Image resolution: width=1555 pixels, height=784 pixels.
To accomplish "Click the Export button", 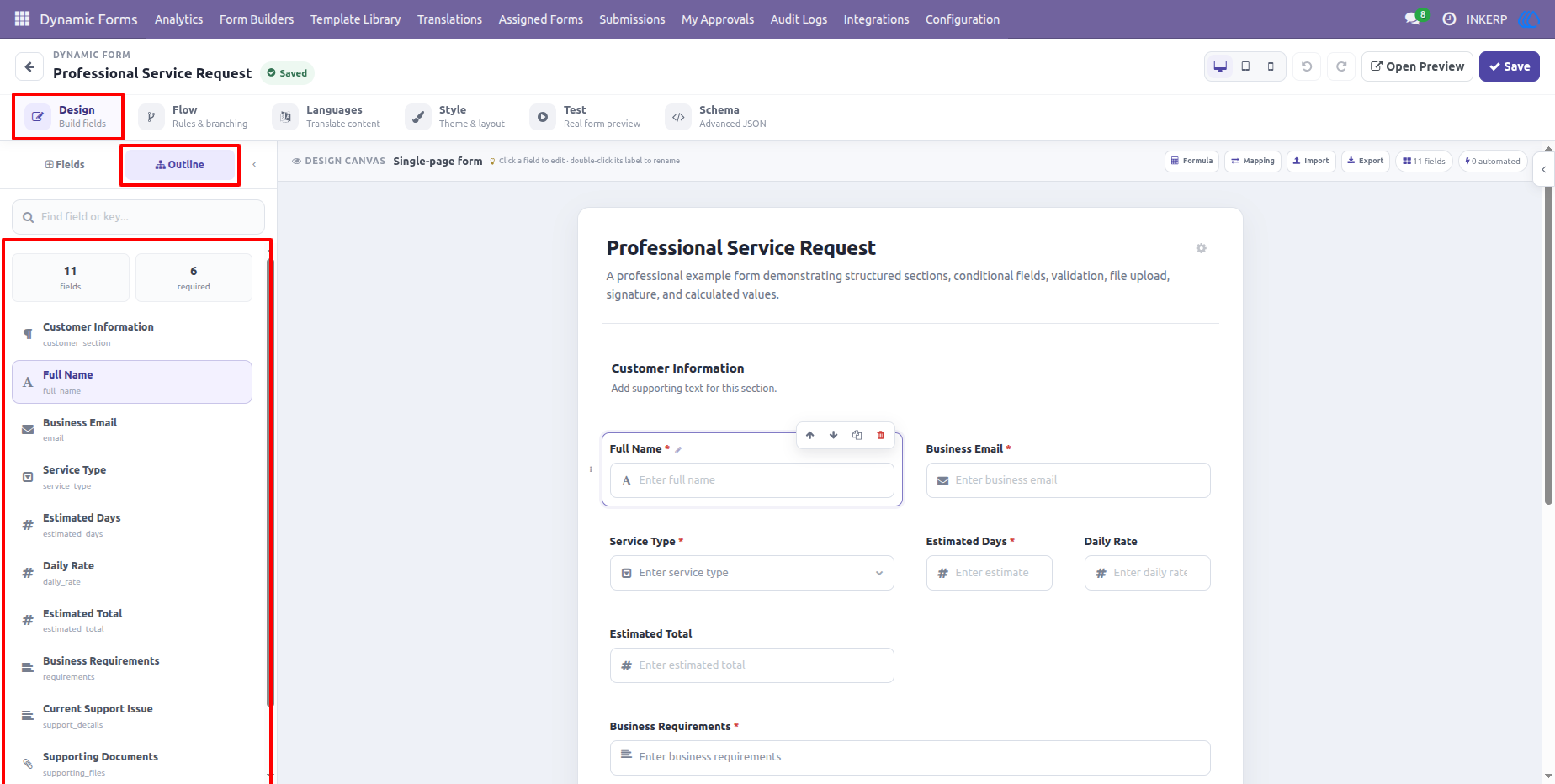I will click(1366, 161).
